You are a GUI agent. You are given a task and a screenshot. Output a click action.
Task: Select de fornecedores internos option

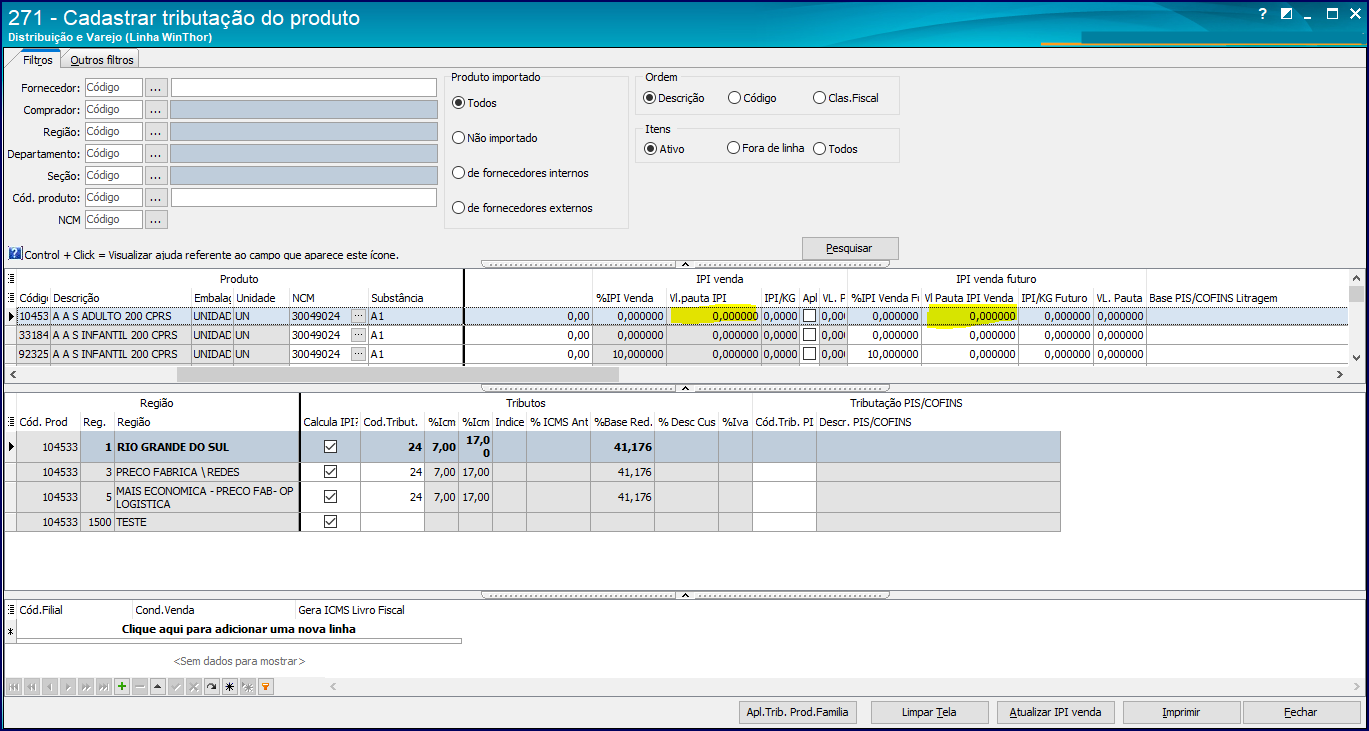coord(520,173)
